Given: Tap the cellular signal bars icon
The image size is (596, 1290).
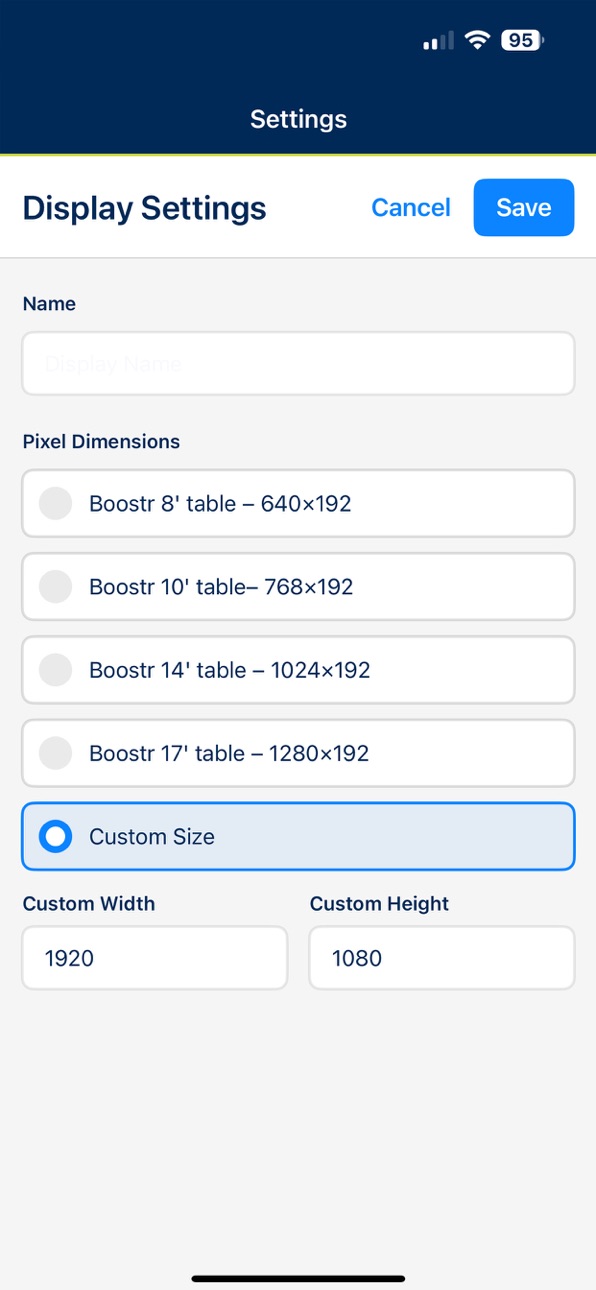Looking at the screenshot, I should pos(438,41).
